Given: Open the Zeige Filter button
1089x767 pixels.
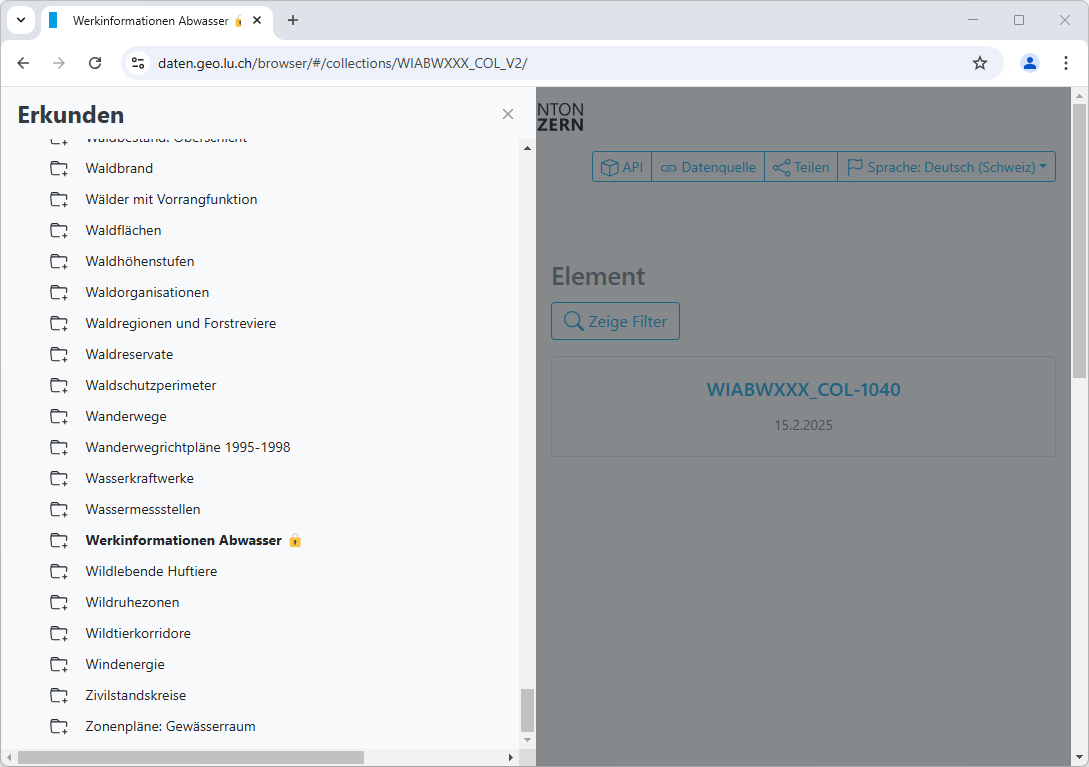Looking at the screenshot, I should (615, 321).
